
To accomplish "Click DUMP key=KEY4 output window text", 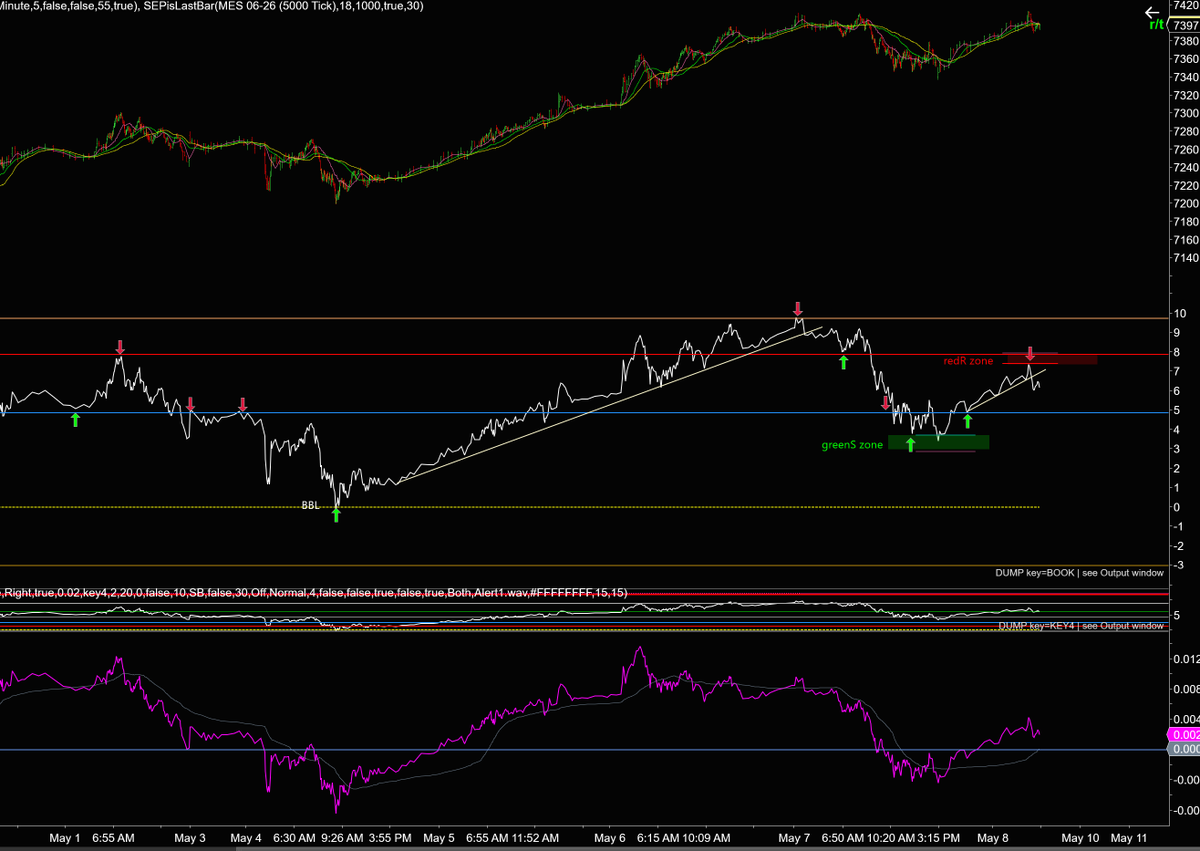I will coord(1081,625).
